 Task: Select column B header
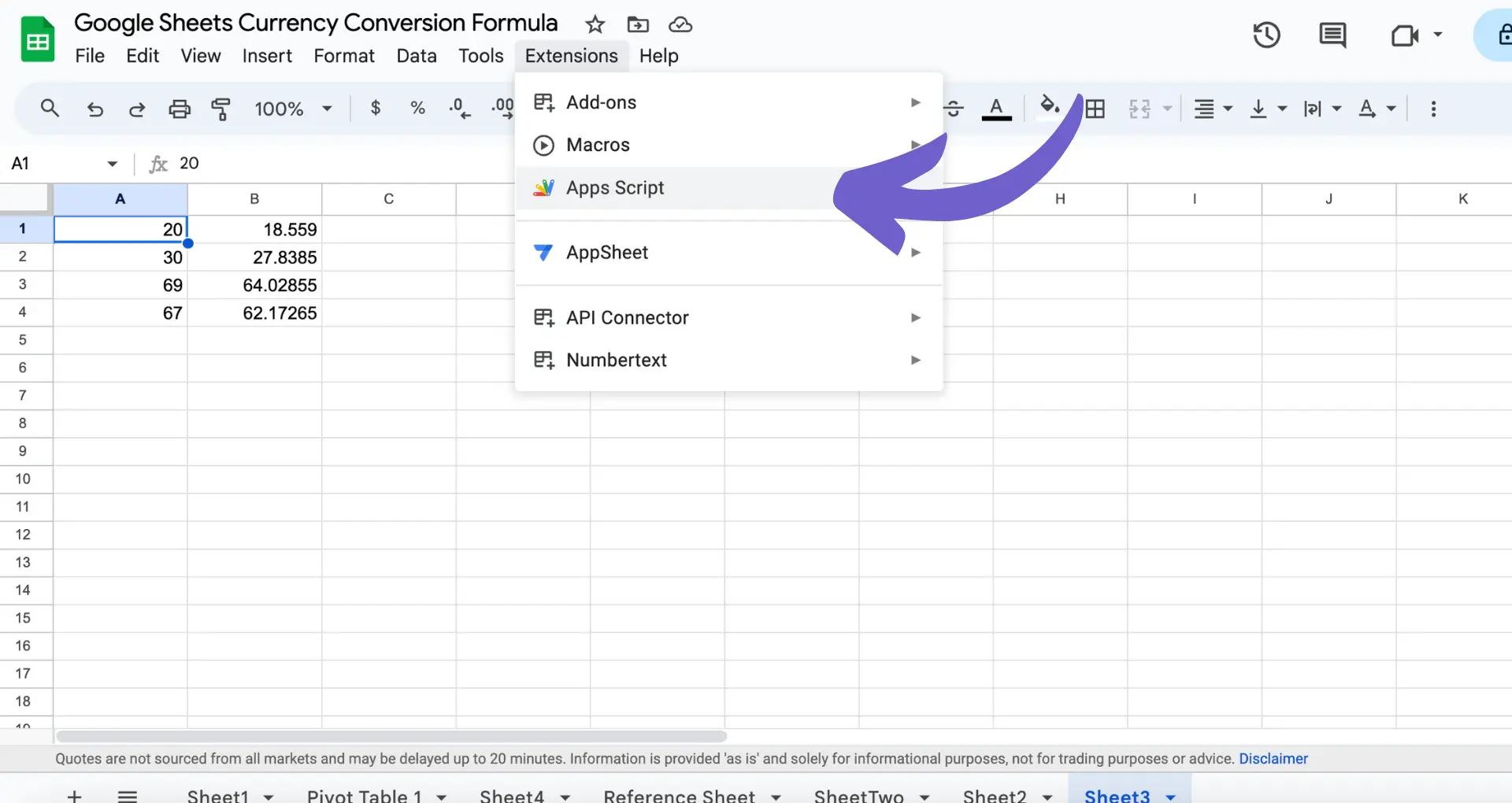254,199
